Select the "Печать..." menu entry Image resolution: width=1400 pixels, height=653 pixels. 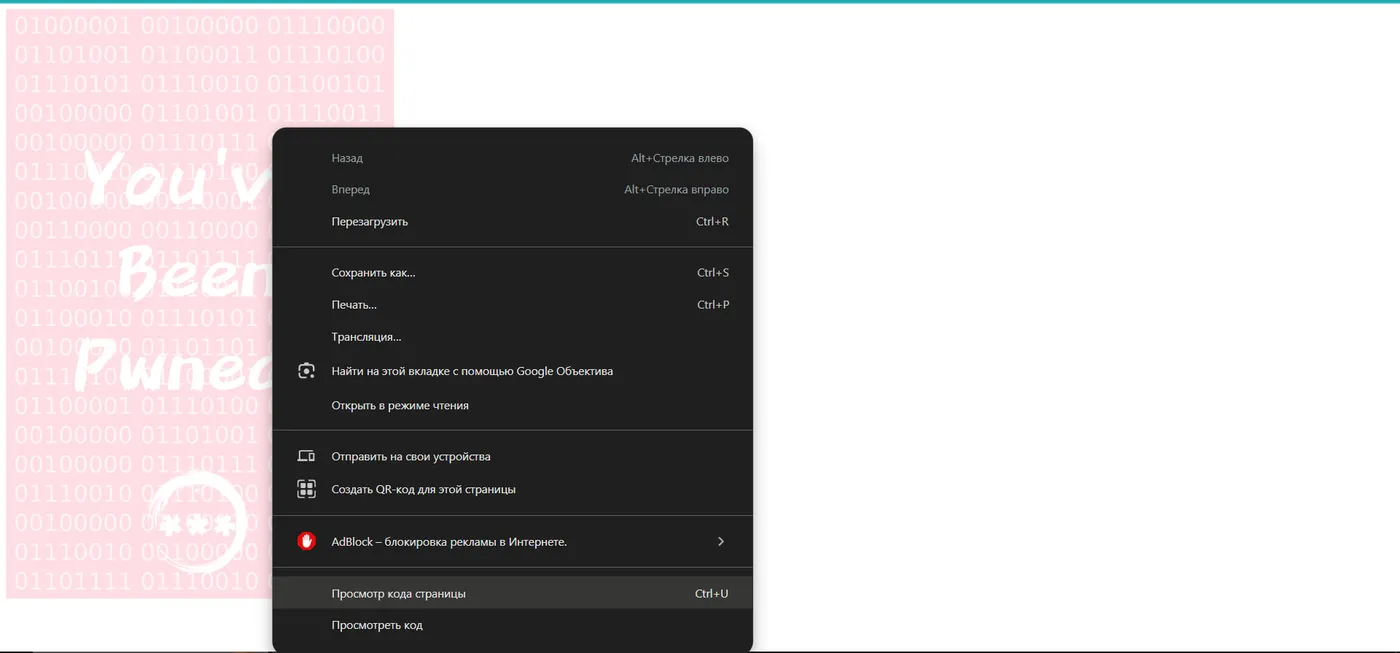tap(512, 304)
